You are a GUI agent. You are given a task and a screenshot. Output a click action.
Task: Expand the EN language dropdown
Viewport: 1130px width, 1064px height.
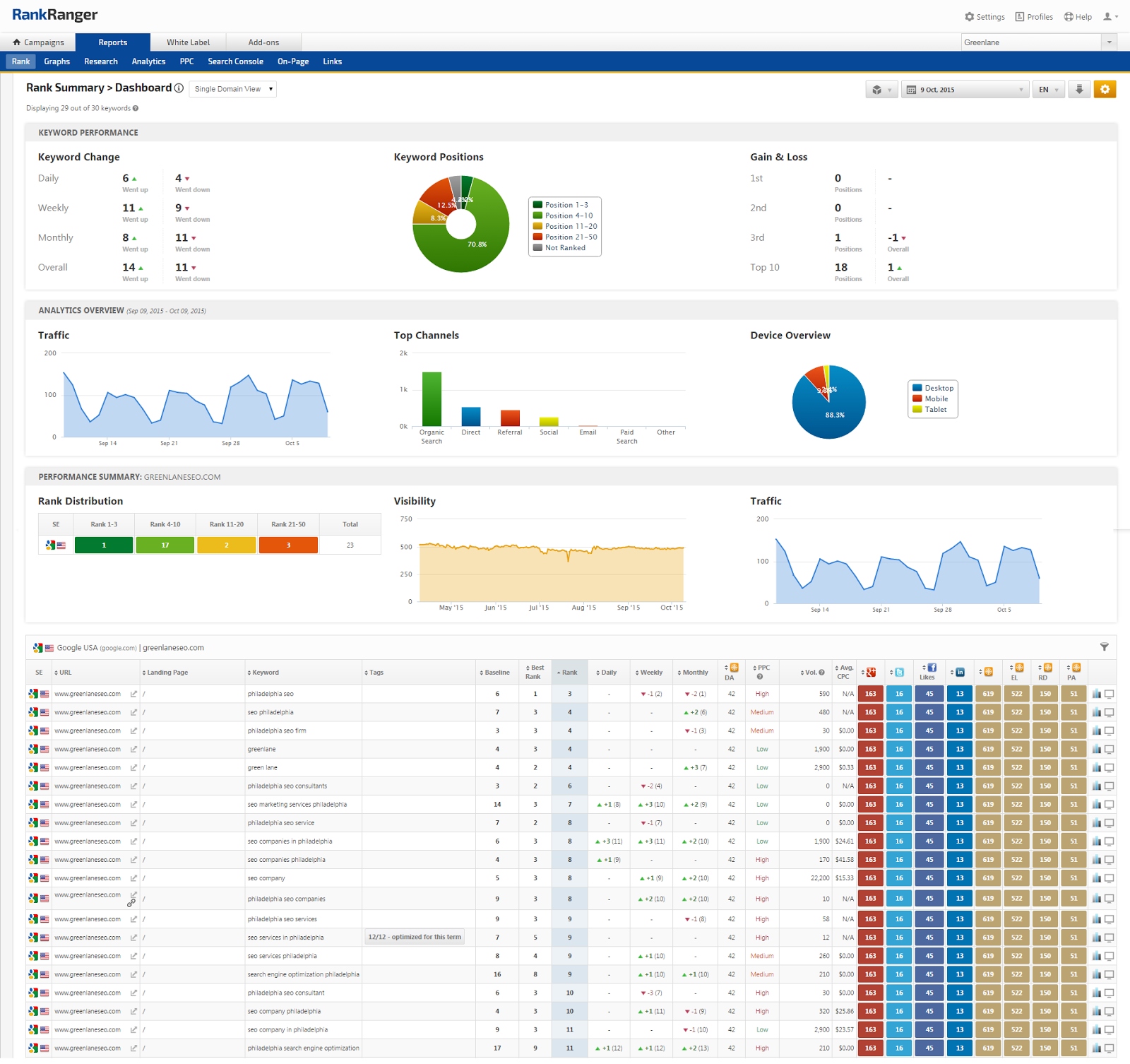(1048, 90)
